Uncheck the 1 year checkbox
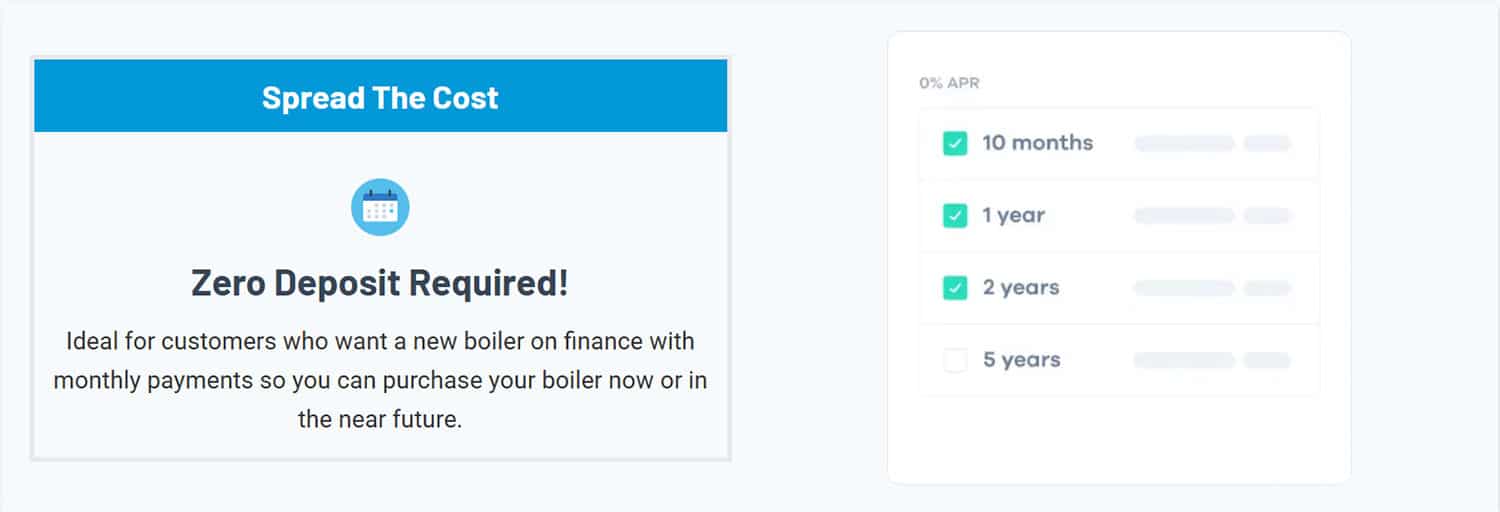This screenshot has height=512, width=1500. [955, 215]
